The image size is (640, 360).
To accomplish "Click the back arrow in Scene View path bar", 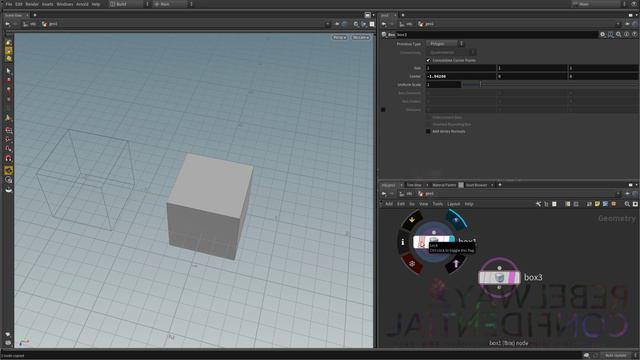I will point(8,24).
